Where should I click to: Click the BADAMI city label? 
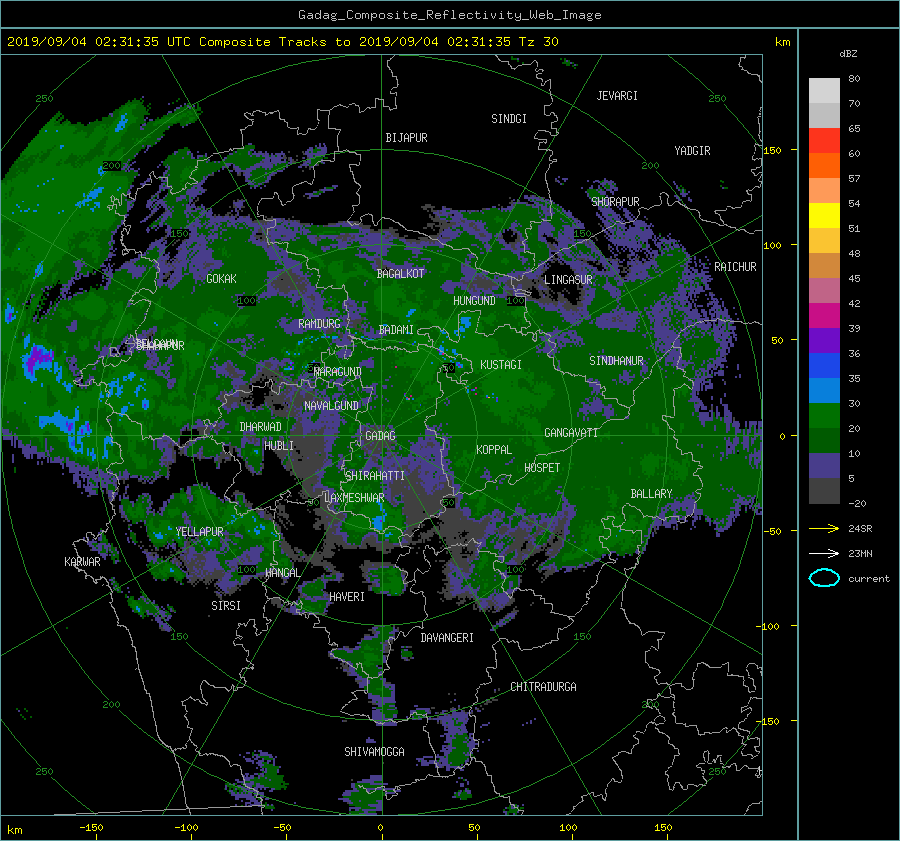click(x=396, y=330)
